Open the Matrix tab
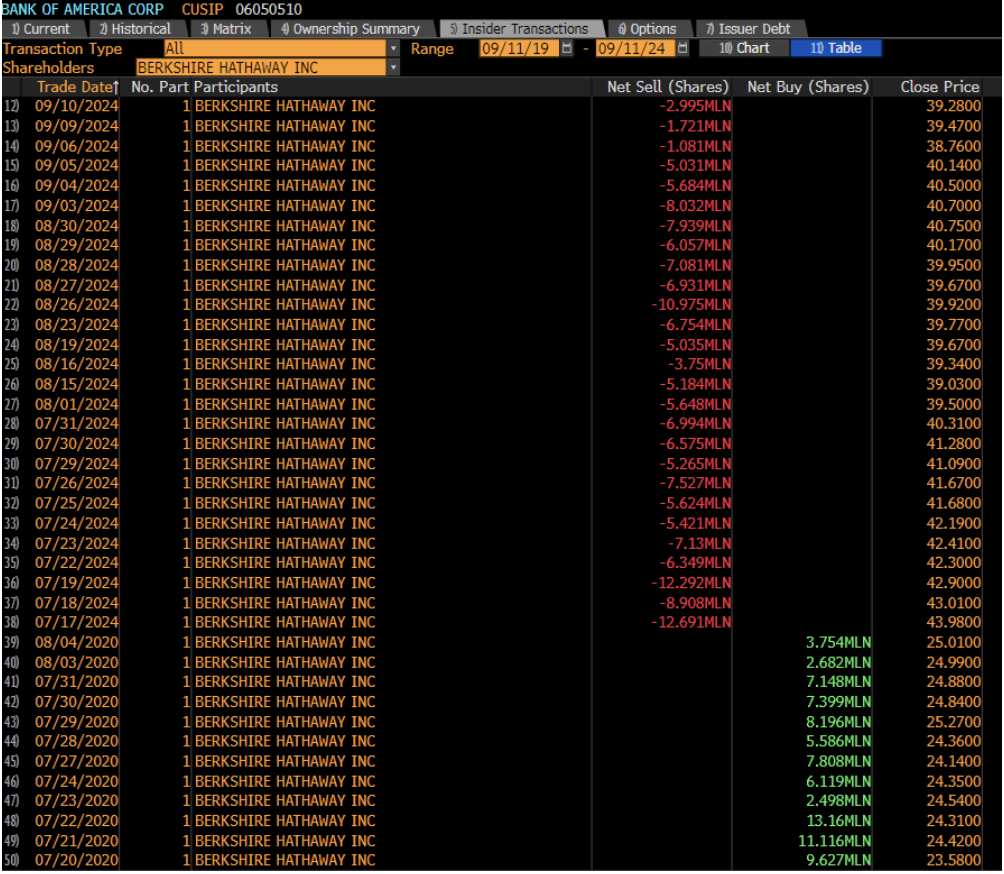Image resolution: width=1004 pixels, height=874 pixels. 227,29
